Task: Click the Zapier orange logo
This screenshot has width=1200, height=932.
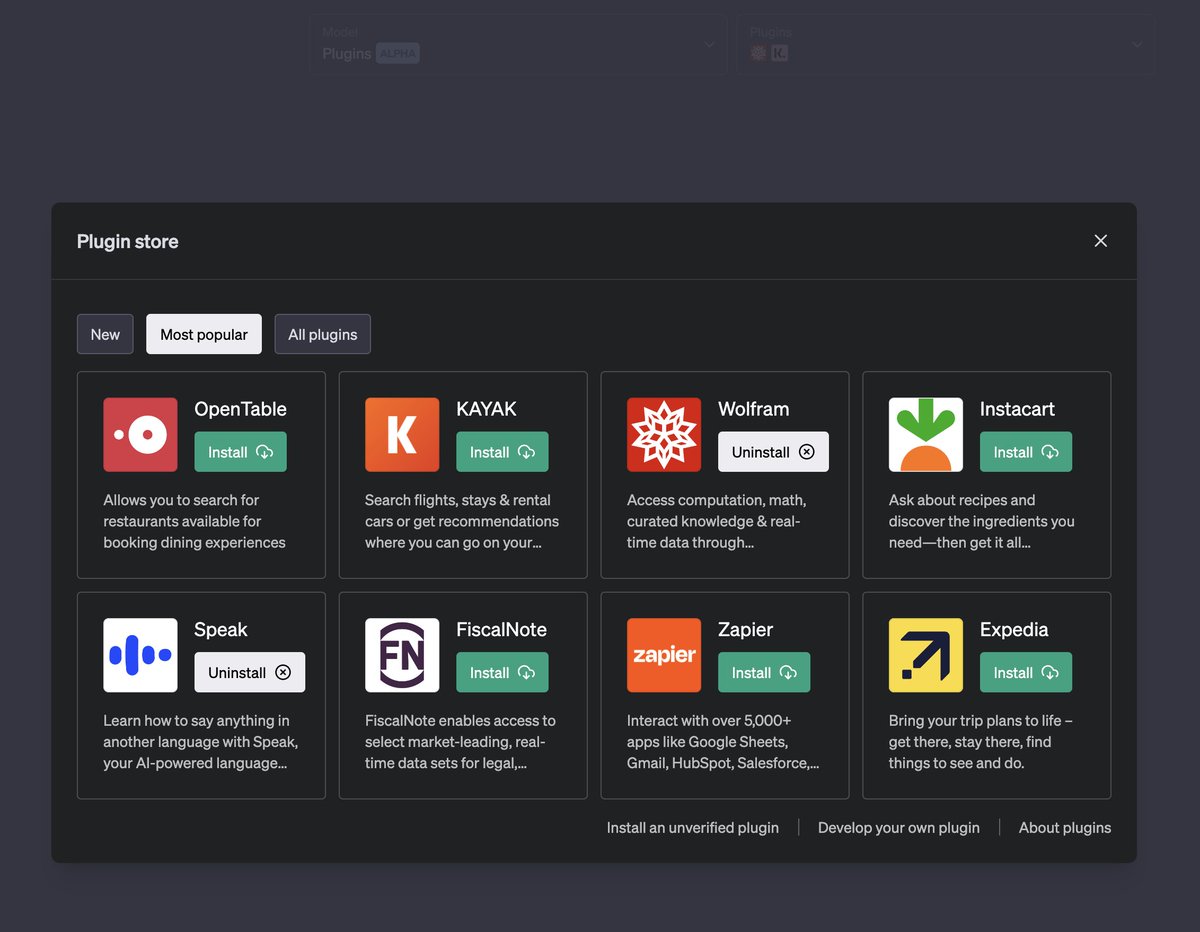Action: tap(664, 655)
